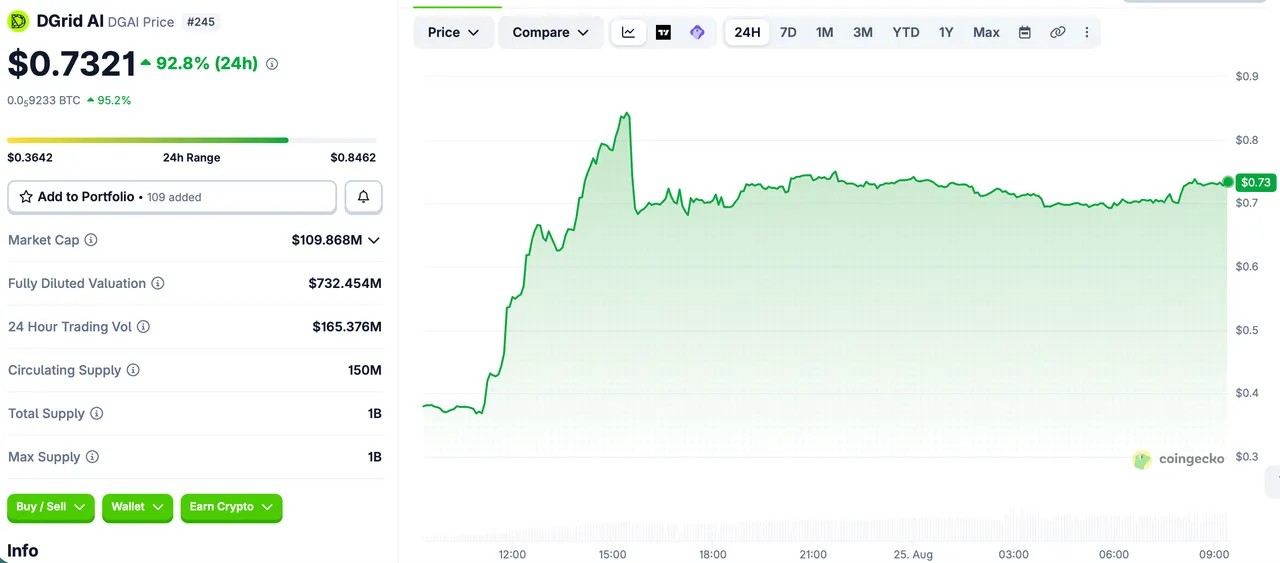Click the star Add to Portfolio button
The height and width of the screenshot is (563, 1280).
pos(172,197)
